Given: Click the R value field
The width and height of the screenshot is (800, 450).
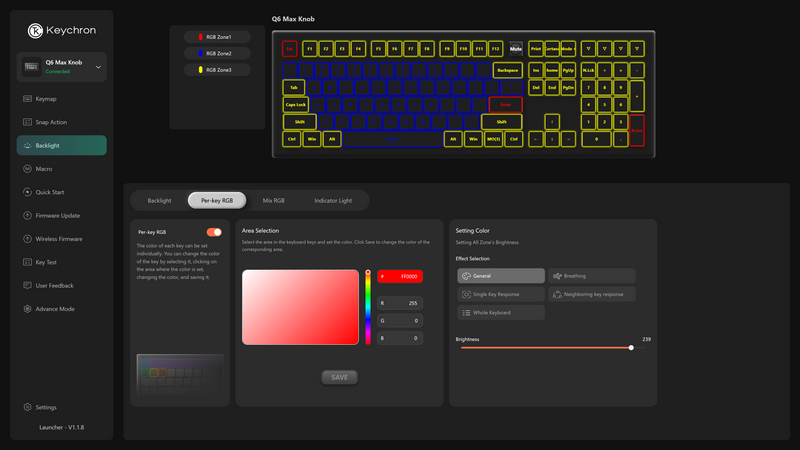Looking at the screenshot, I should (x=400, y=303).
